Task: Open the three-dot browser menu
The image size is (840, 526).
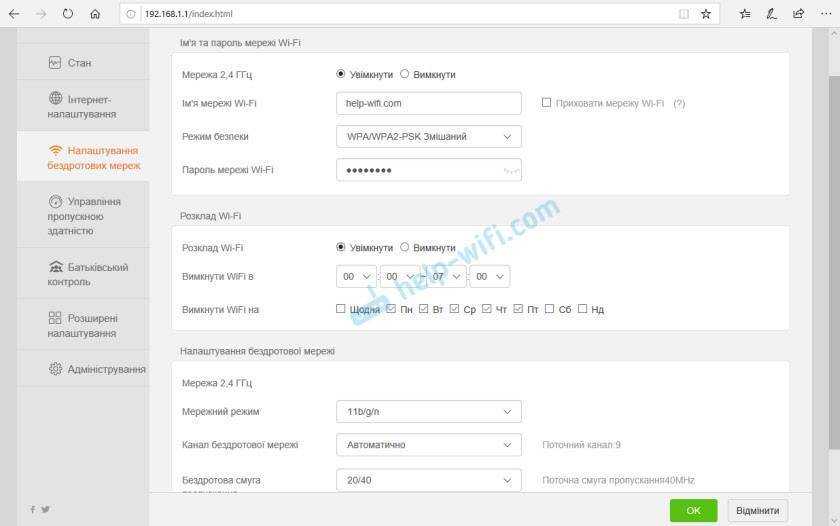Action: pos(825,14)
